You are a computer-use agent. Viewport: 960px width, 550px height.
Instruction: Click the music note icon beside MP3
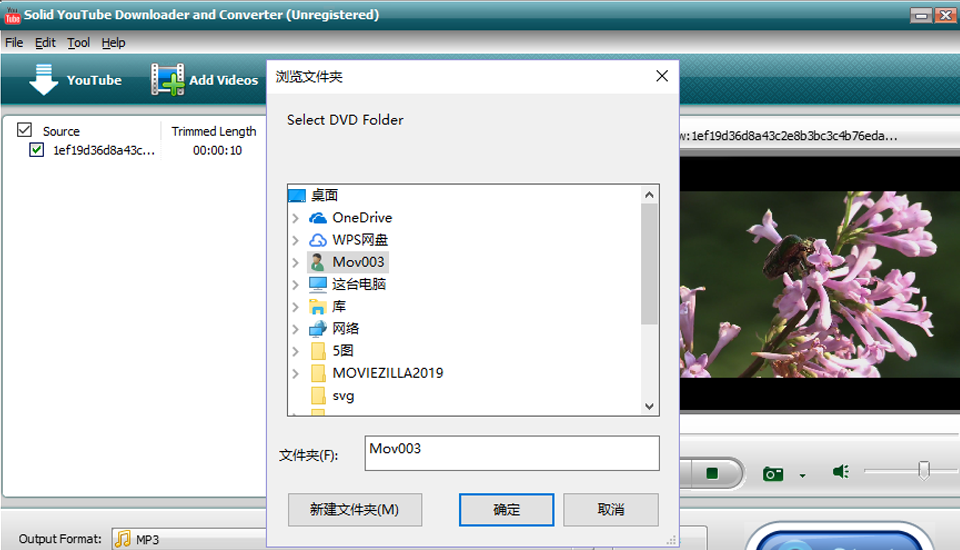(x=123, y=539)
